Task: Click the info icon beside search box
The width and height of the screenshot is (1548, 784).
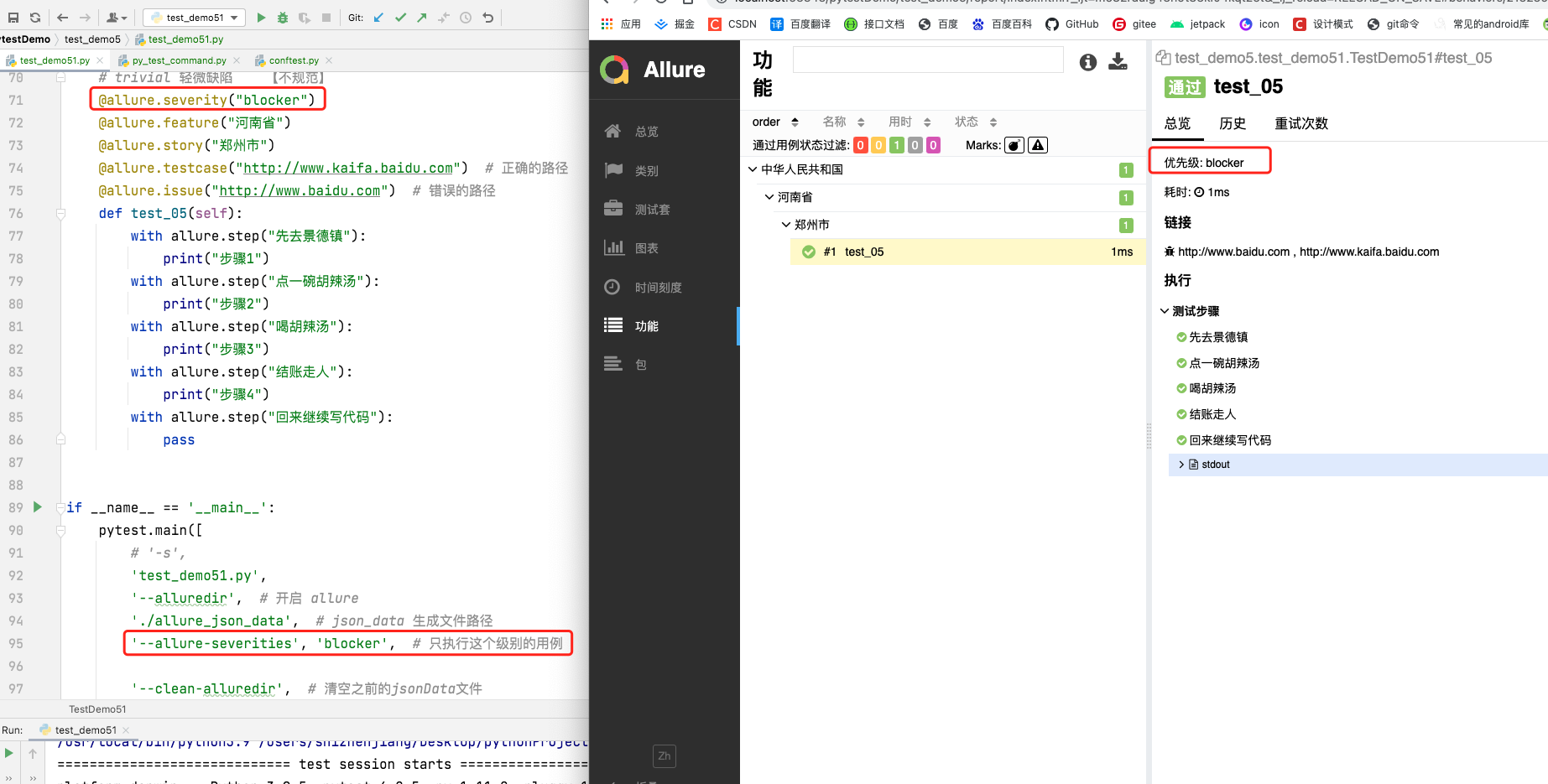Action: (1088, 62)
